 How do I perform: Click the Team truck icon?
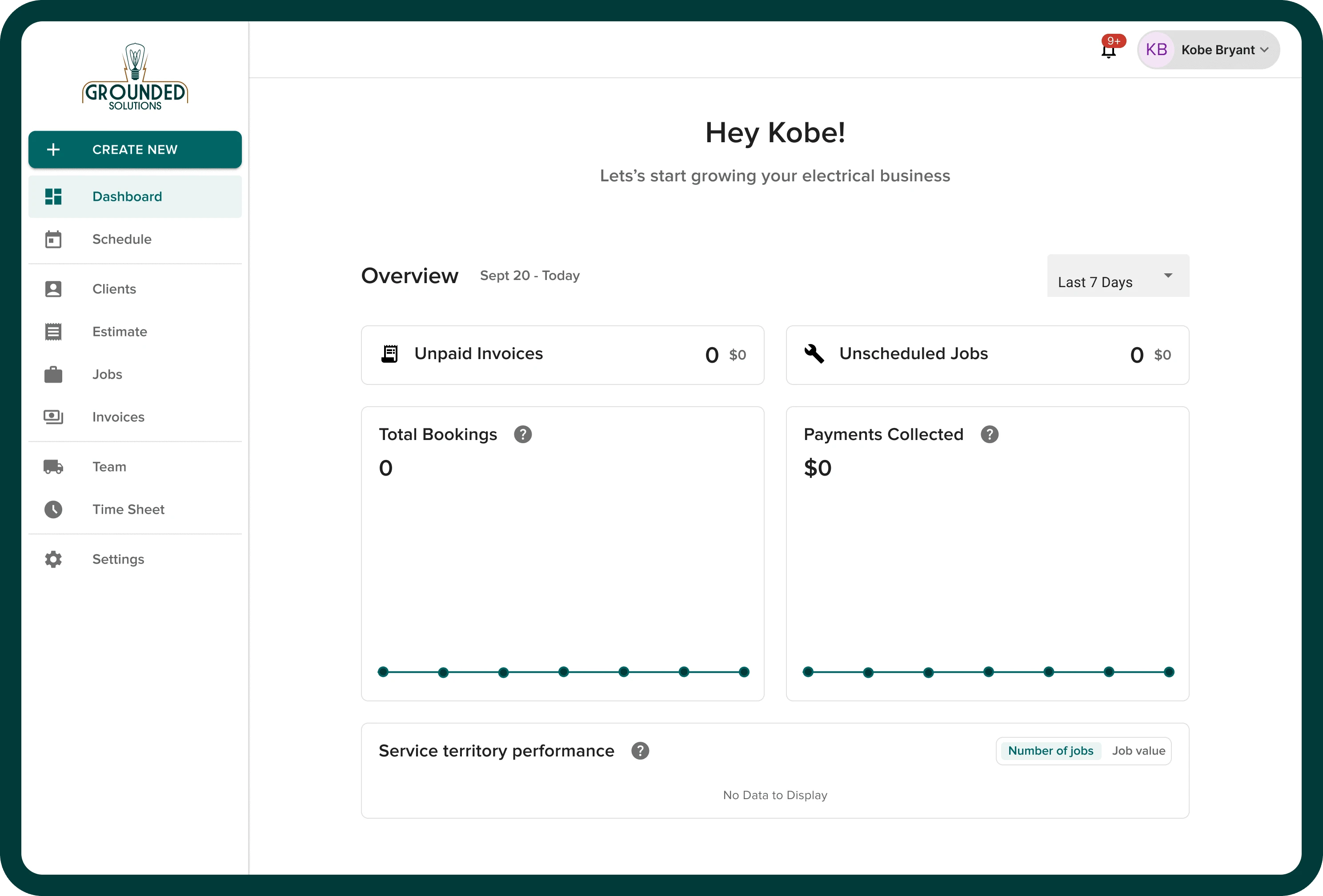tap(53, 467)
